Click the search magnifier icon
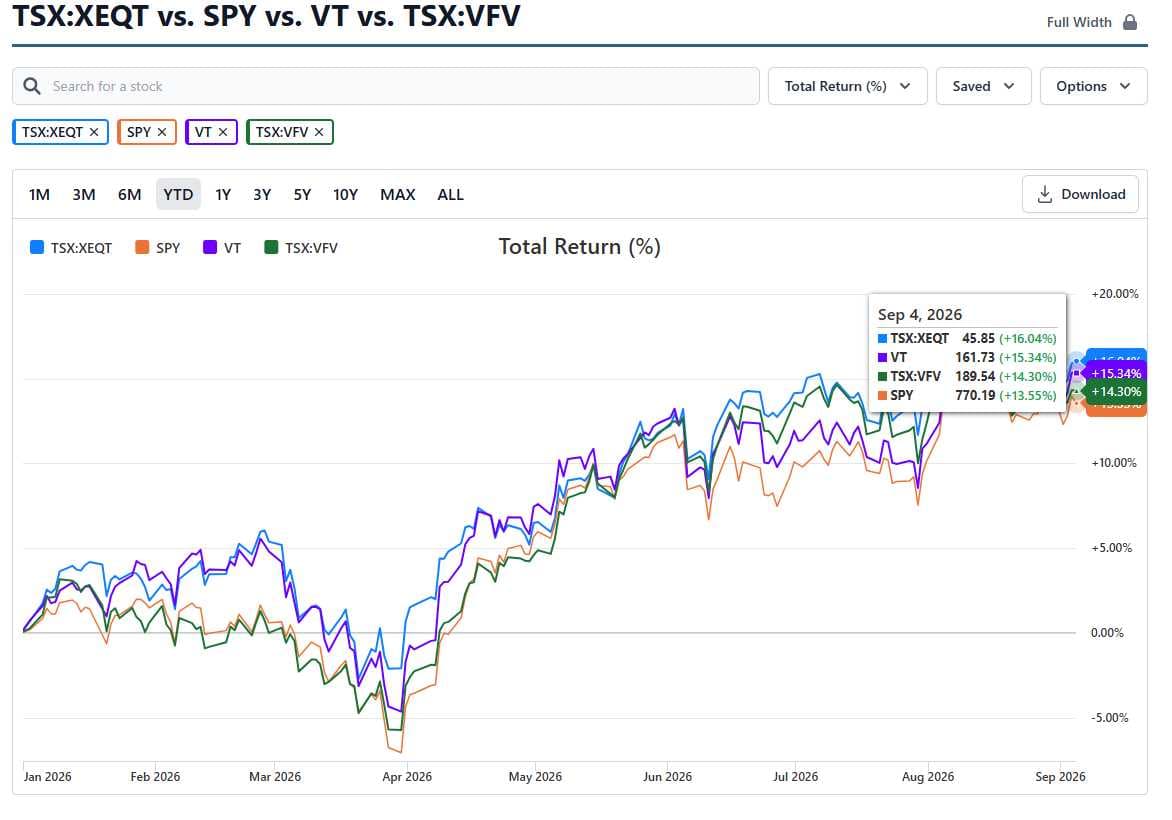The height and width of the screenshot is (820, 1172). click(31, 86)
